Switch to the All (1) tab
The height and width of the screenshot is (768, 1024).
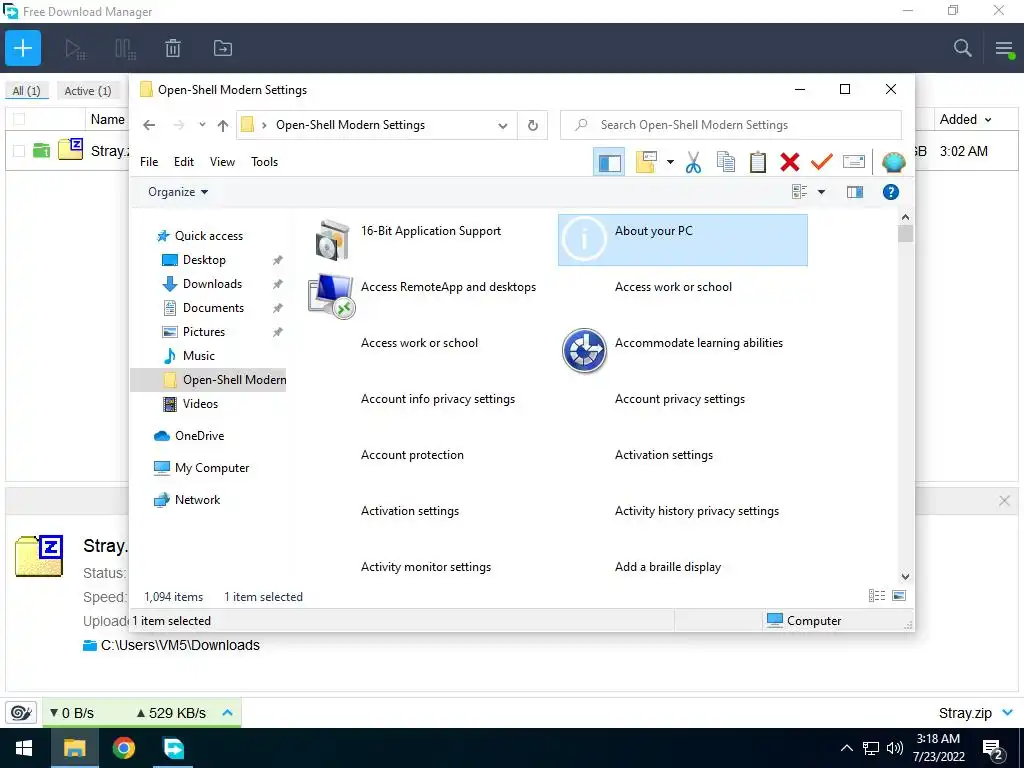point(27,91)
